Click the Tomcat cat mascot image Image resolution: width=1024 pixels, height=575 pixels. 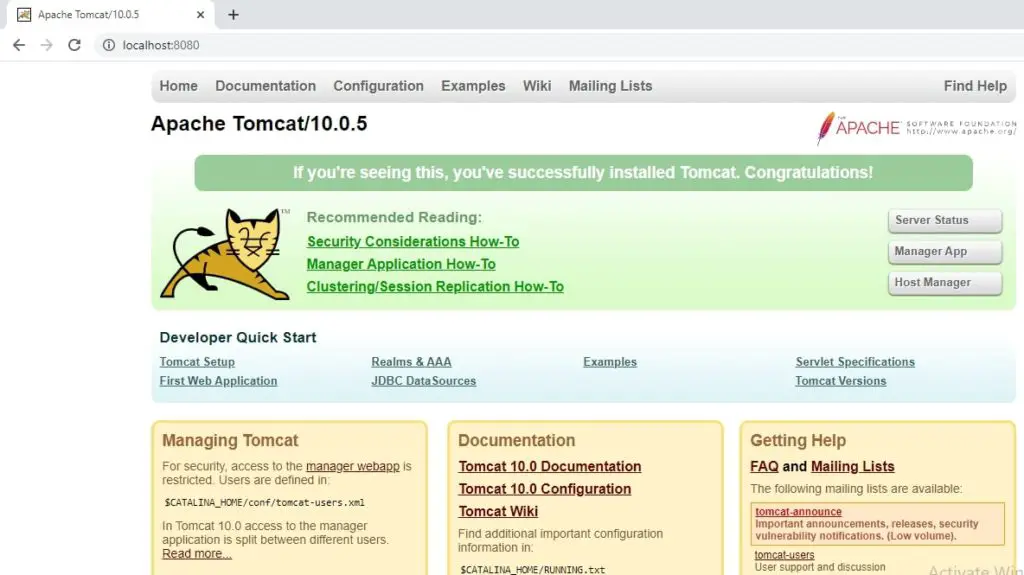225,254
